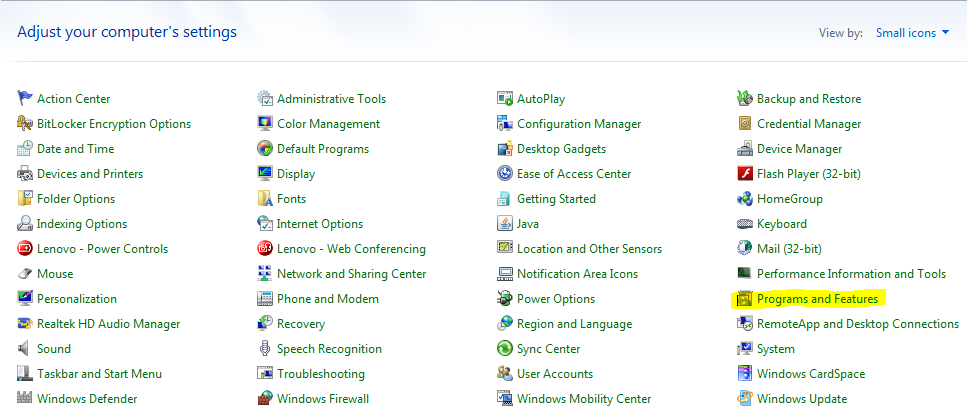
Task: Click the Network and Sharing Center icon
Action: click(265, 273)
